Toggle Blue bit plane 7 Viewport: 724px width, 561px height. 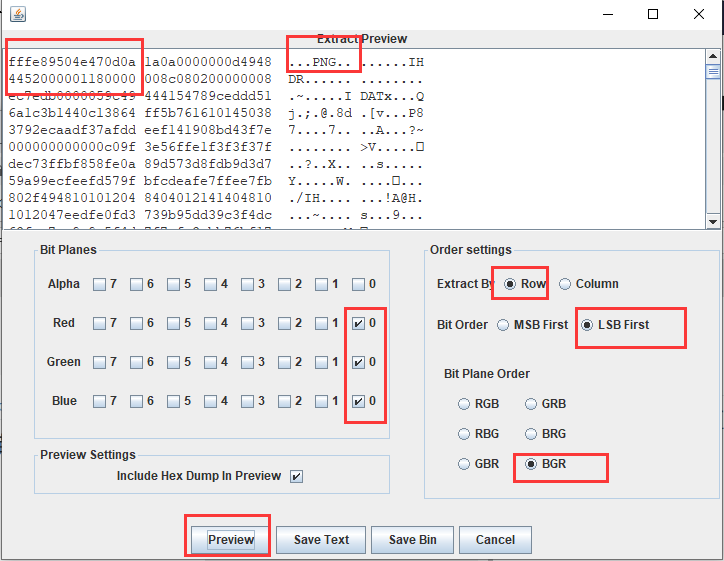point(99,401)
